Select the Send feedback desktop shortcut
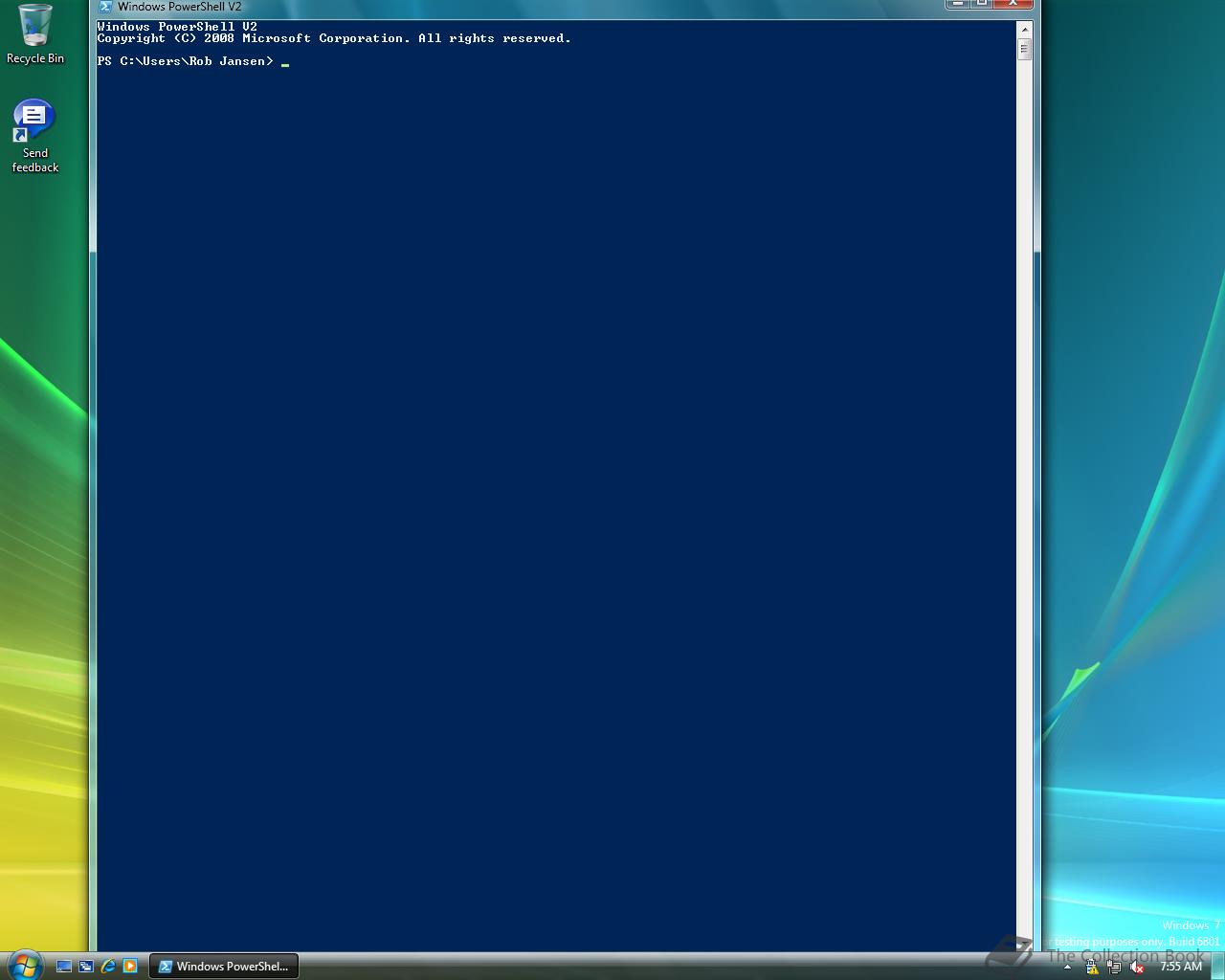Viewport: 1225px width, 980px height. 35,136
